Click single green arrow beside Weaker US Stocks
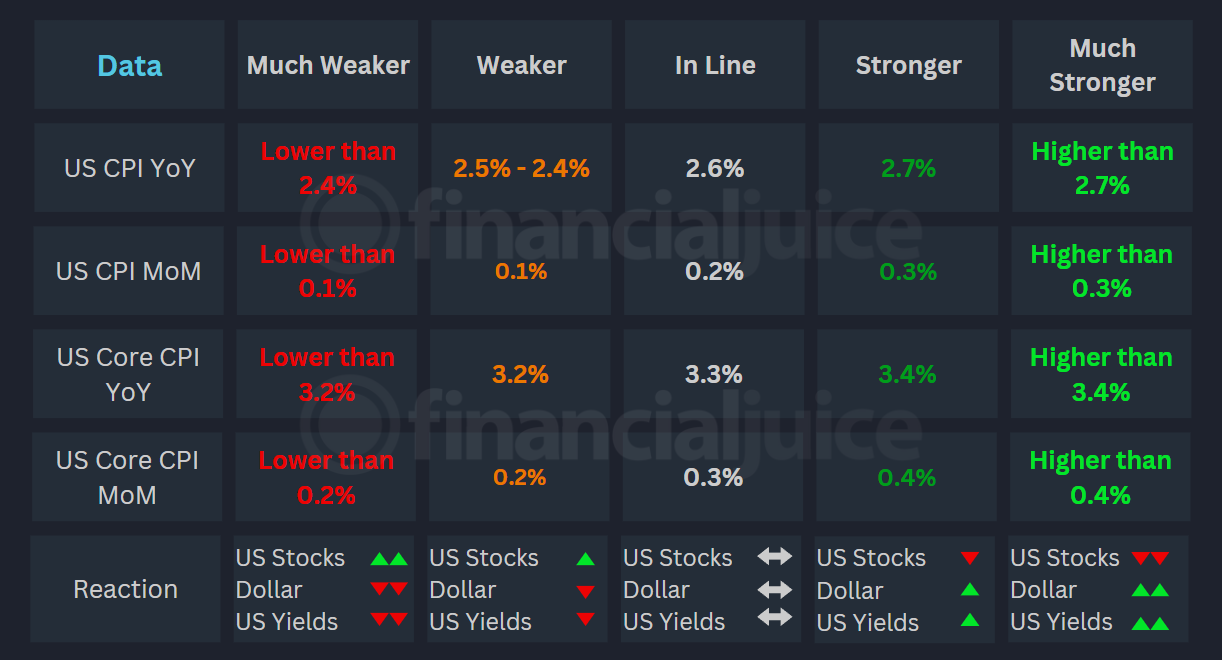 (x=585, y=559)
